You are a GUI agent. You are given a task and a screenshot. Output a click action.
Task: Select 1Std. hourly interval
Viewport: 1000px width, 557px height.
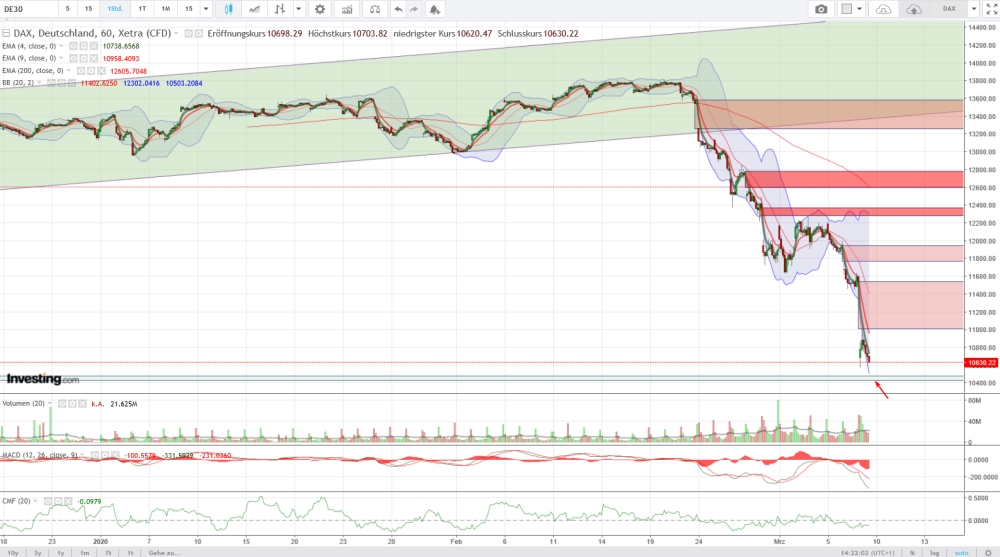click(x=115, y=9)
